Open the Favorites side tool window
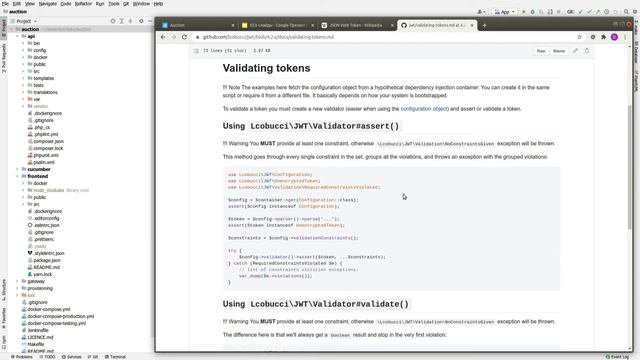Screen dimensions: 640x360 (x=4, y=318)
